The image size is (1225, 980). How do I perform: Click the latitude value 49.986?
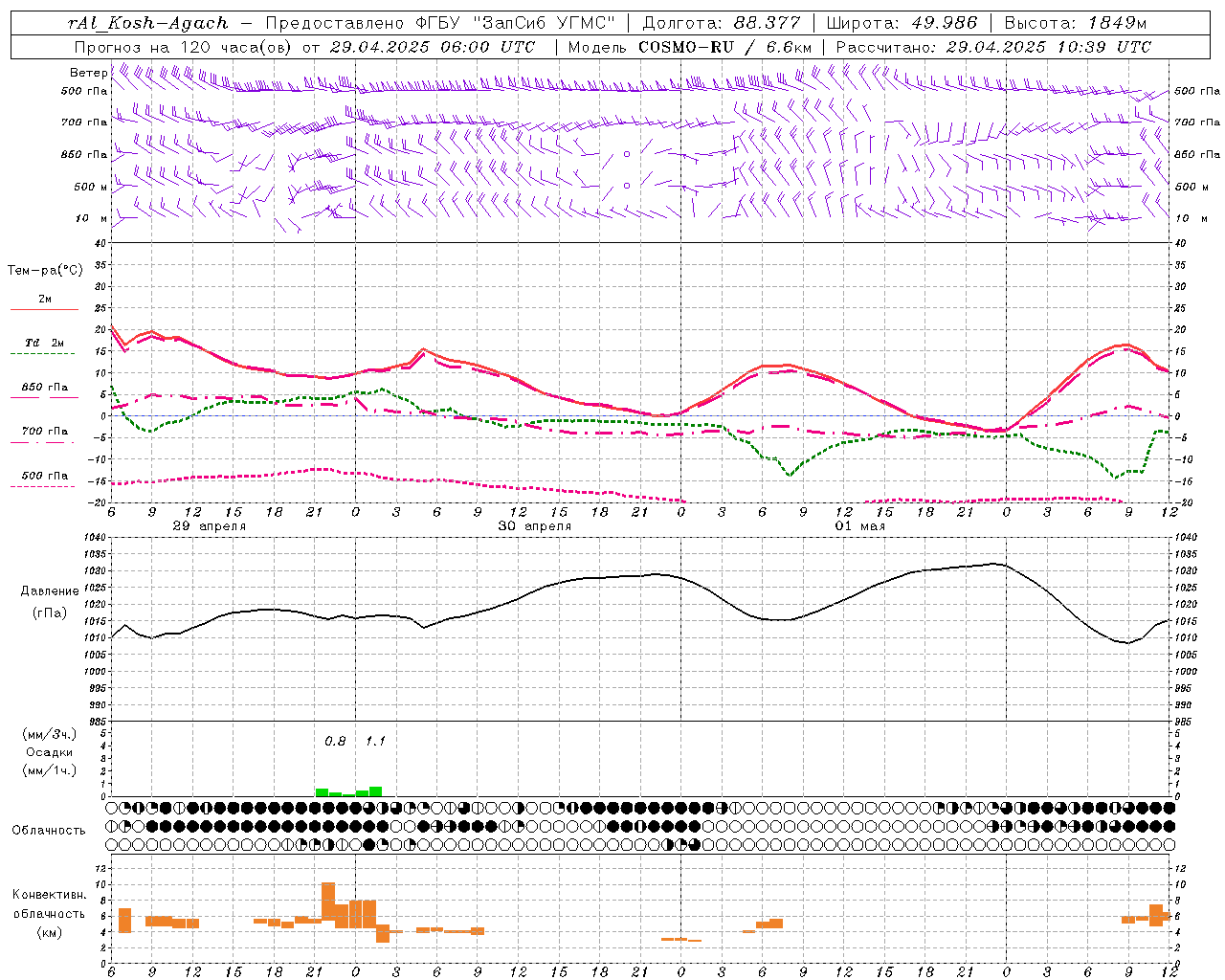pyautogui.click(x=944, y=23)
